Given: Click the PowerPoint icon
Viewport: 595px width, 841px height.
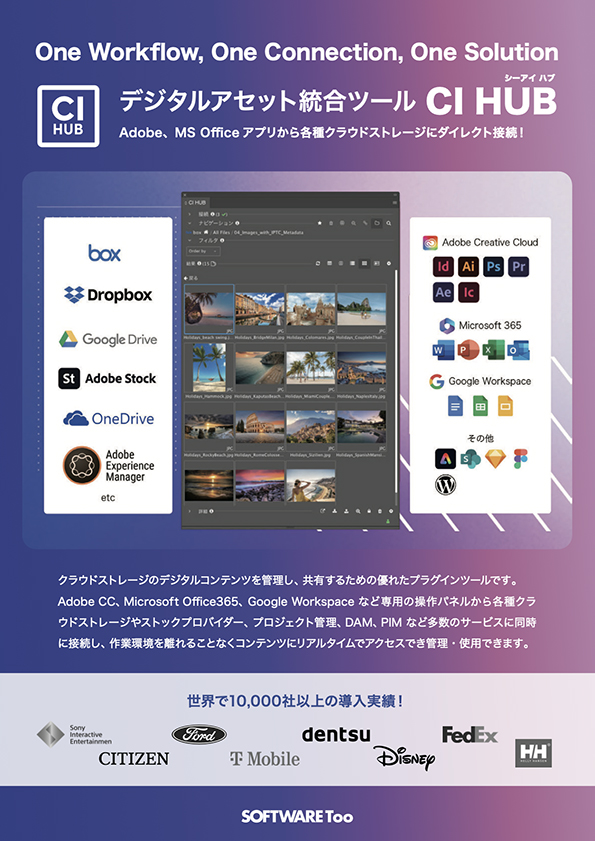Looking at the screenshot, I should 468,350.
